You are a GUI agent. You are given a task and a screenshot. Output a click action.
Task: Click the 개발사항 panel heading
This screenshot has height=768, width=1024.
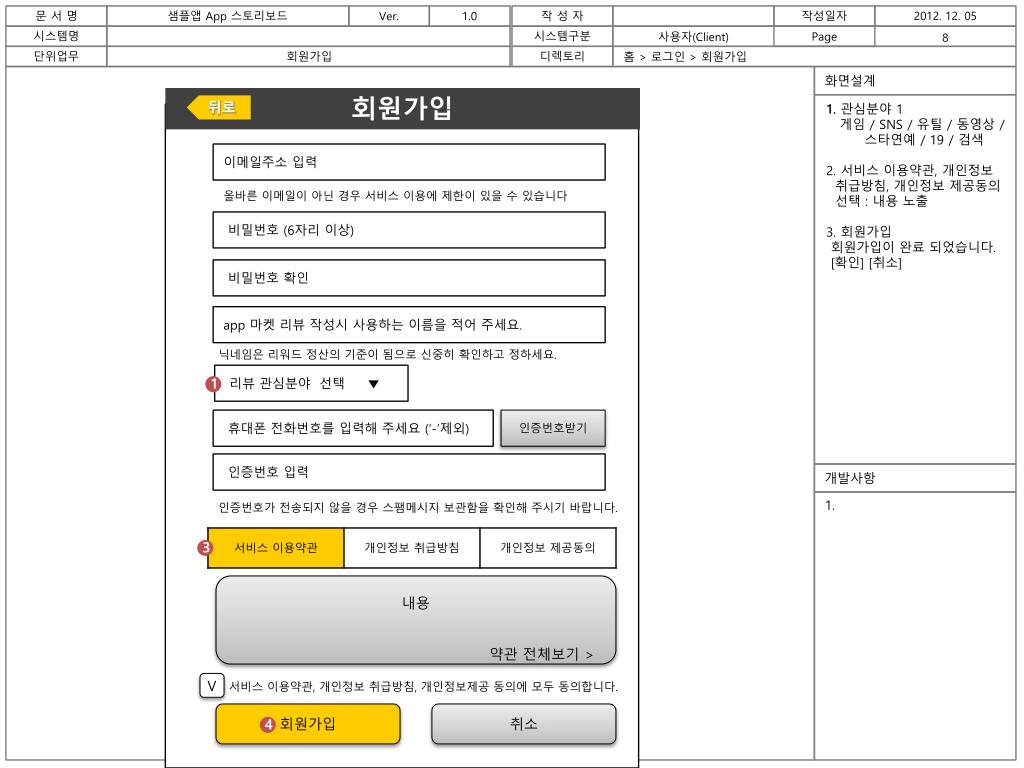point(850,478)
